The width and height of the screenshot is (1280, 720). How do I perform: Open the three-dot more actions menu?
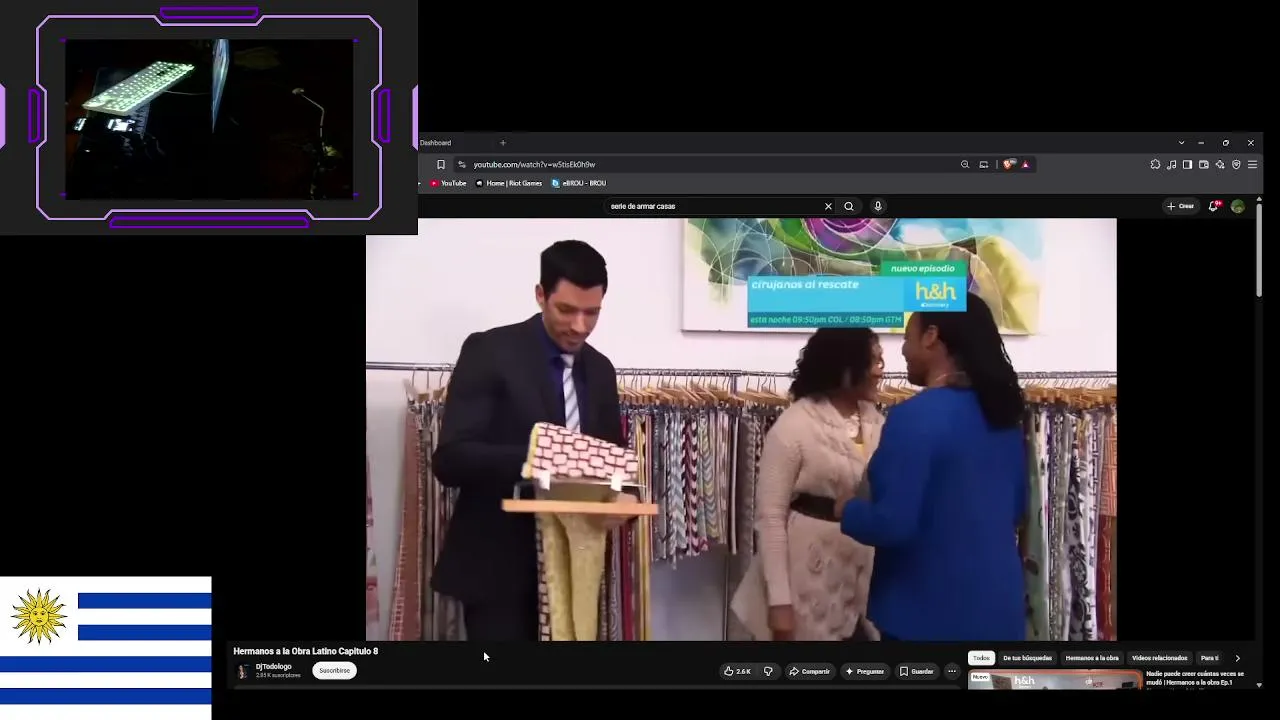coord(952,671)
